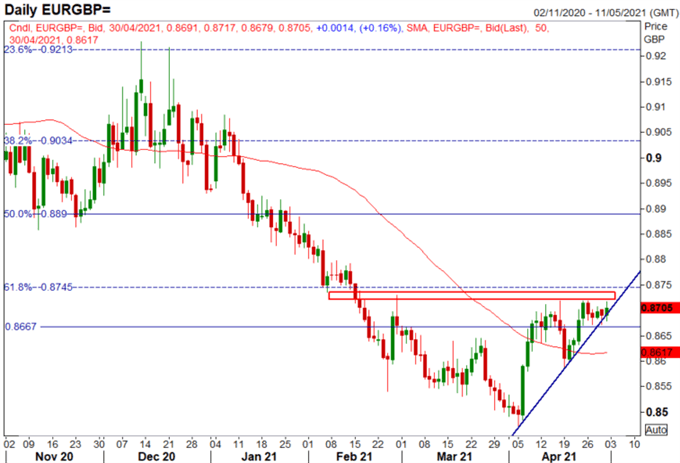Click the Nov 20 month label

54,456
